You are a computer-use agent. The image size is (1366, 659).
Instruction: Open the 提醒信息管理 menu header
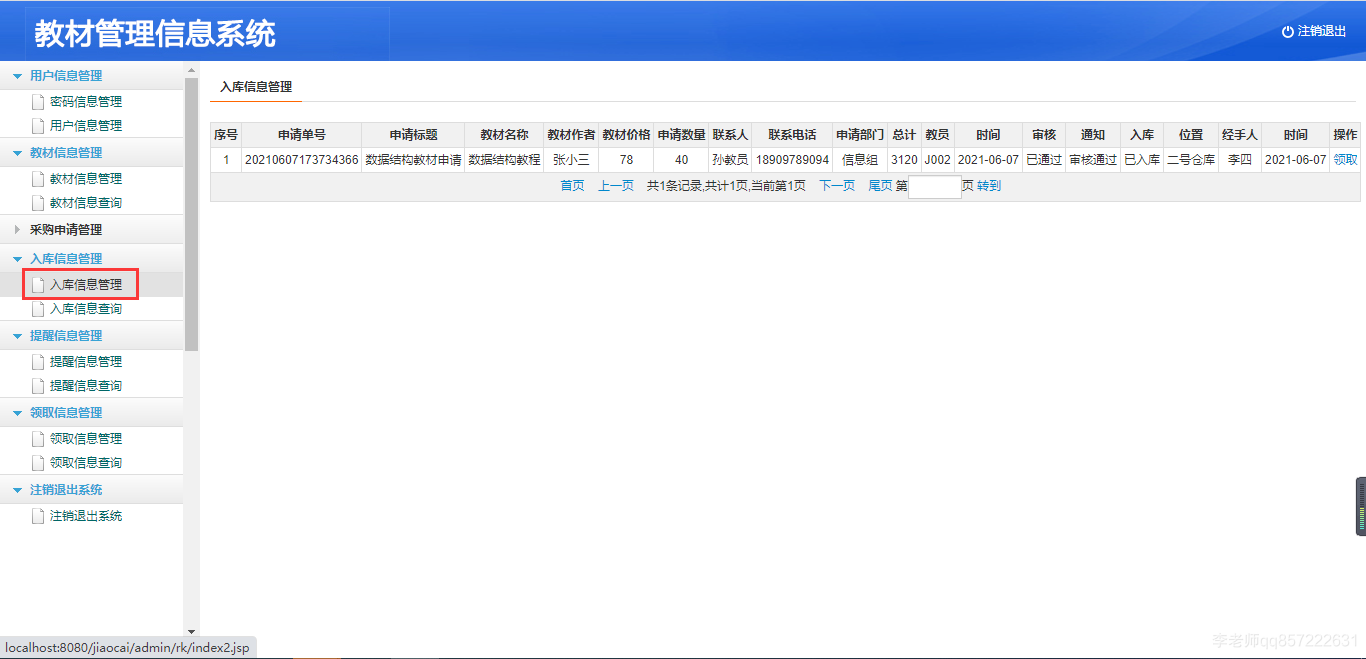(x=60, y=335)
